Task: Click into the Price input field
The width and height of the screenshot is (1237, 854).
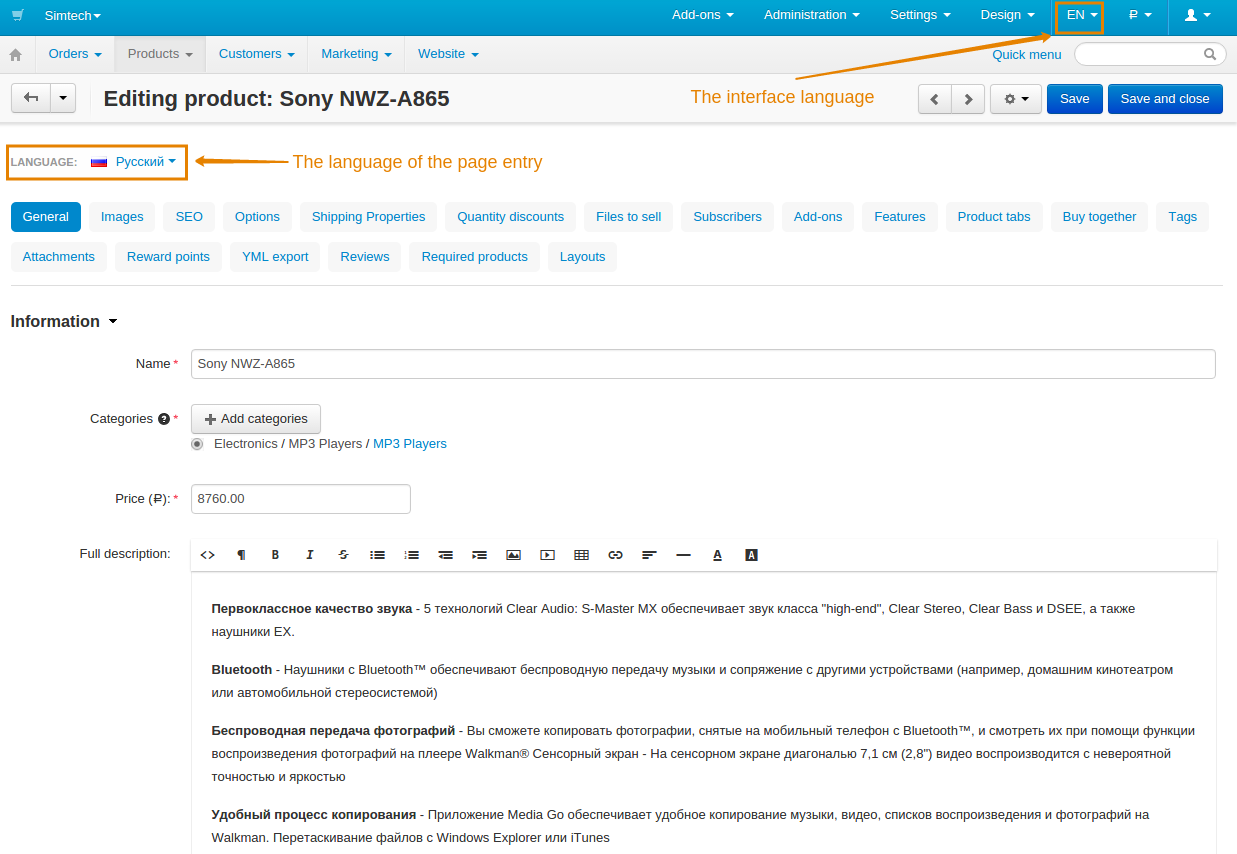Action: 301,499
